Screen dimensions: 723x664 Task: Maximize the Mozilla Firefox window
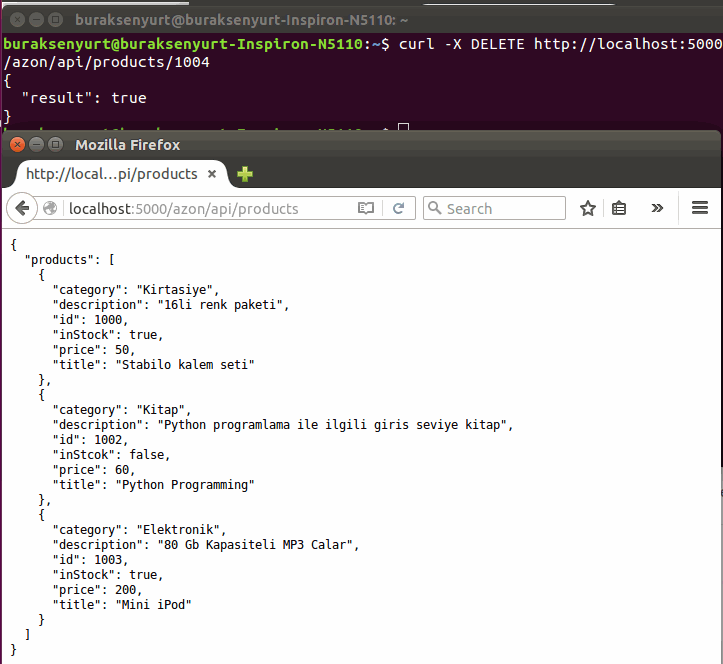55,145
